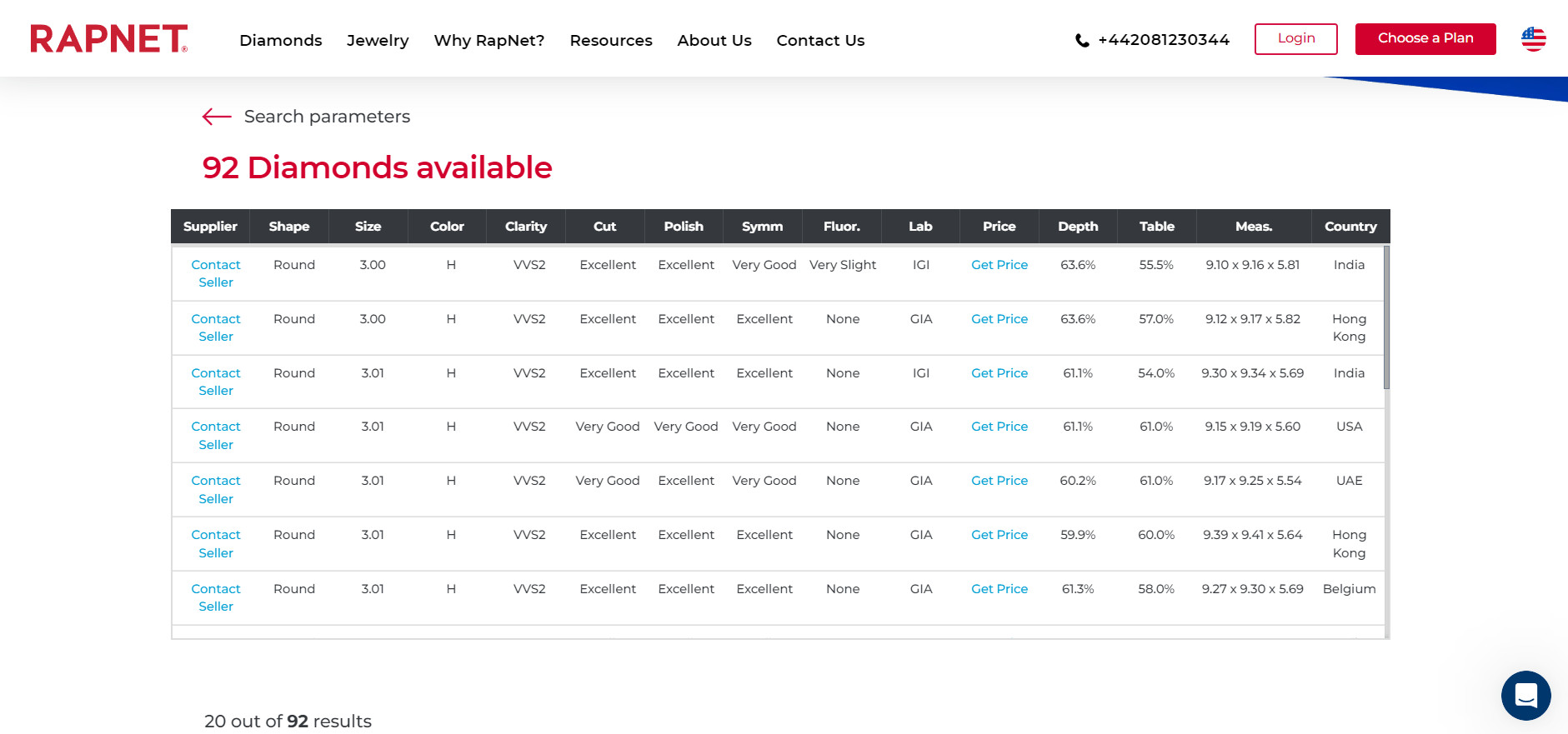Click the results table vertical scrollbar
The width and height of the screenshot is (1568, 734).
(x=1386, y=317)
